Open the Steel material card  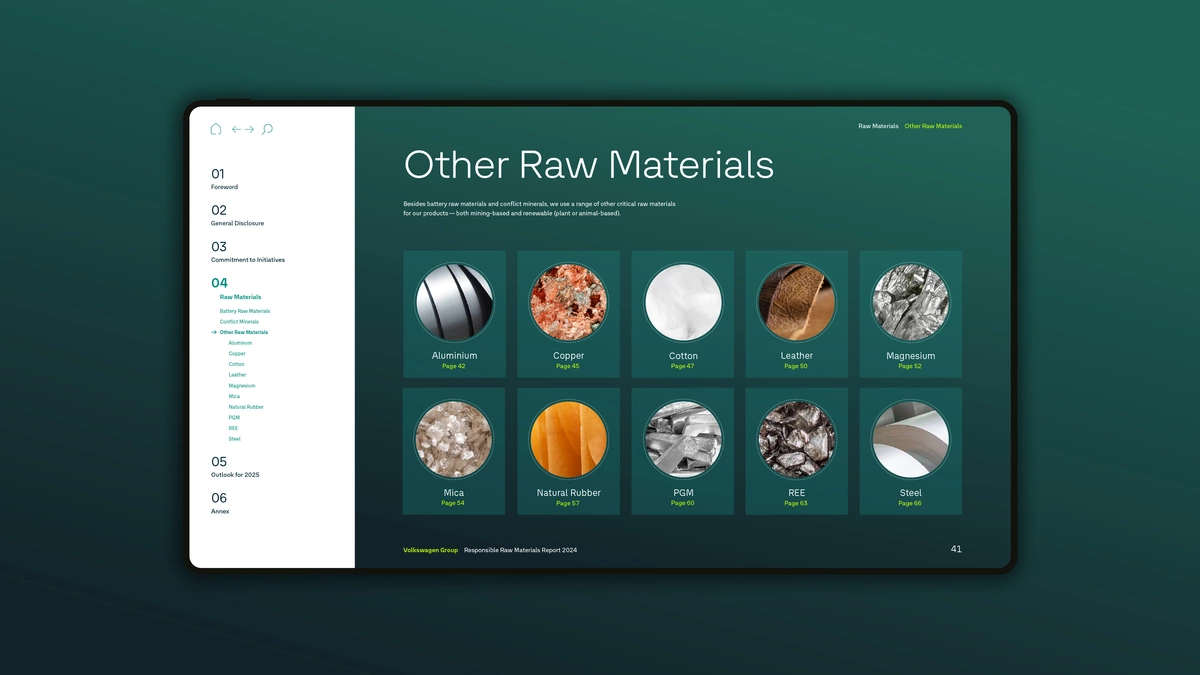[x=910, y=451]
